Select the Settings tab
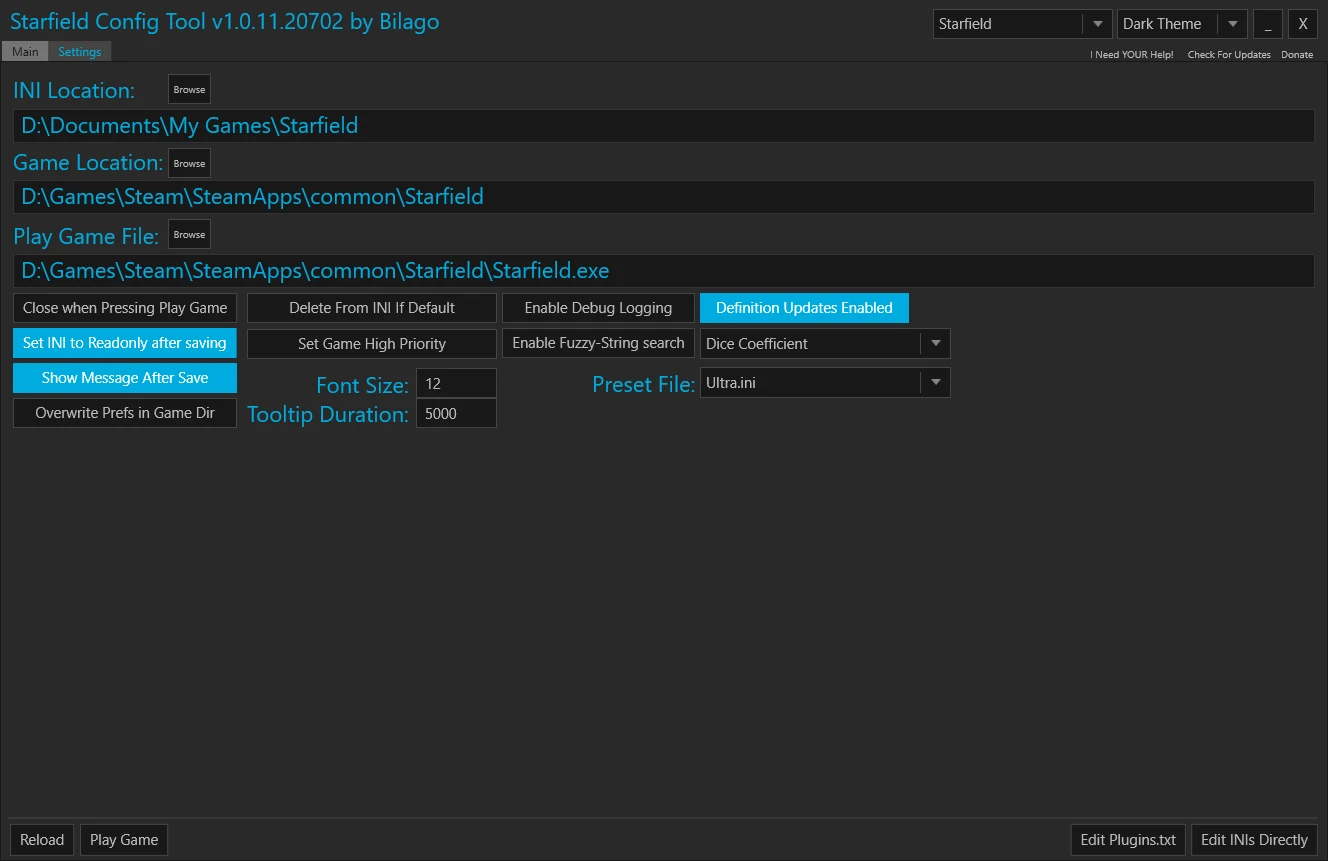 pyautogui.click(x=80, y=52)
